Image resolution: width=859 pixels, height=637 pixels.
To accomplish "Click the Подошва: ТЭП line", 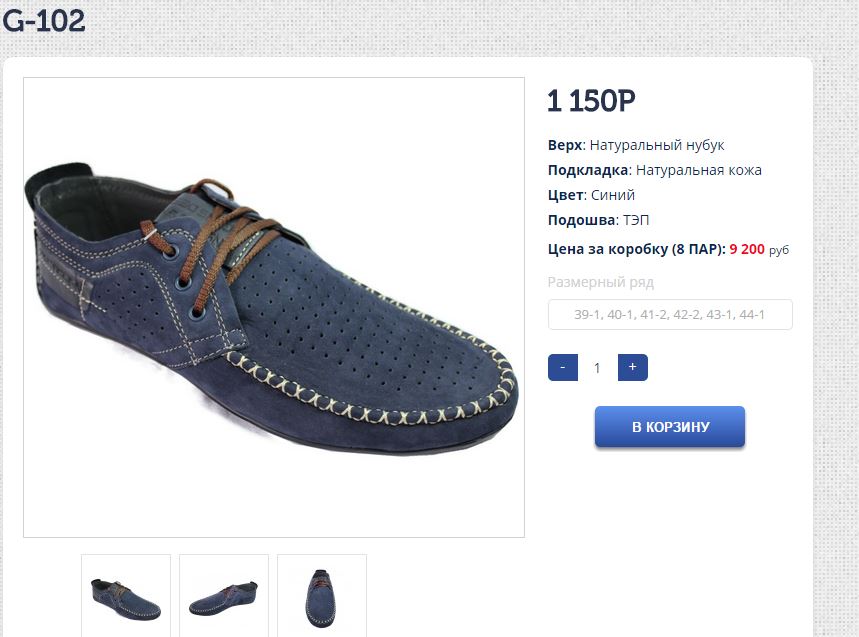I will pos(599,220).
